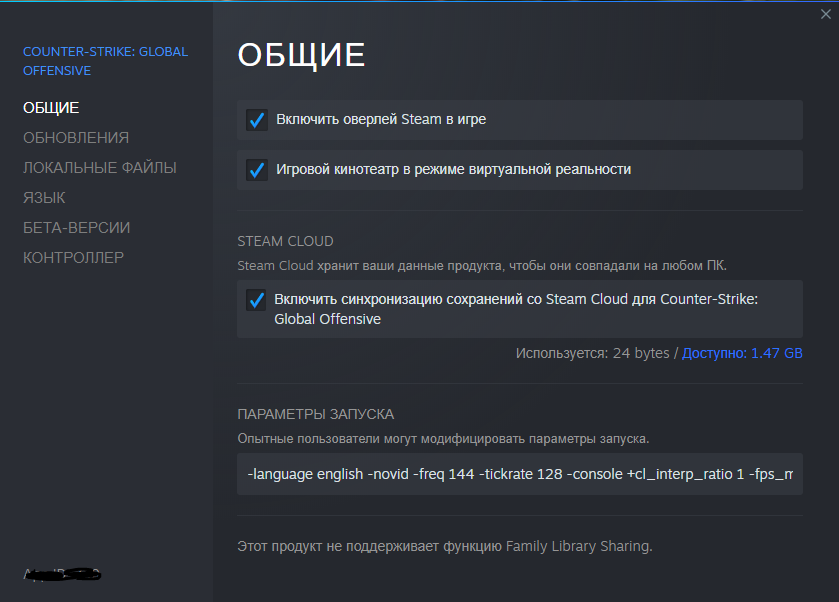
Task: Click the Steam Cloud description sentence
Action: [482, 266]
